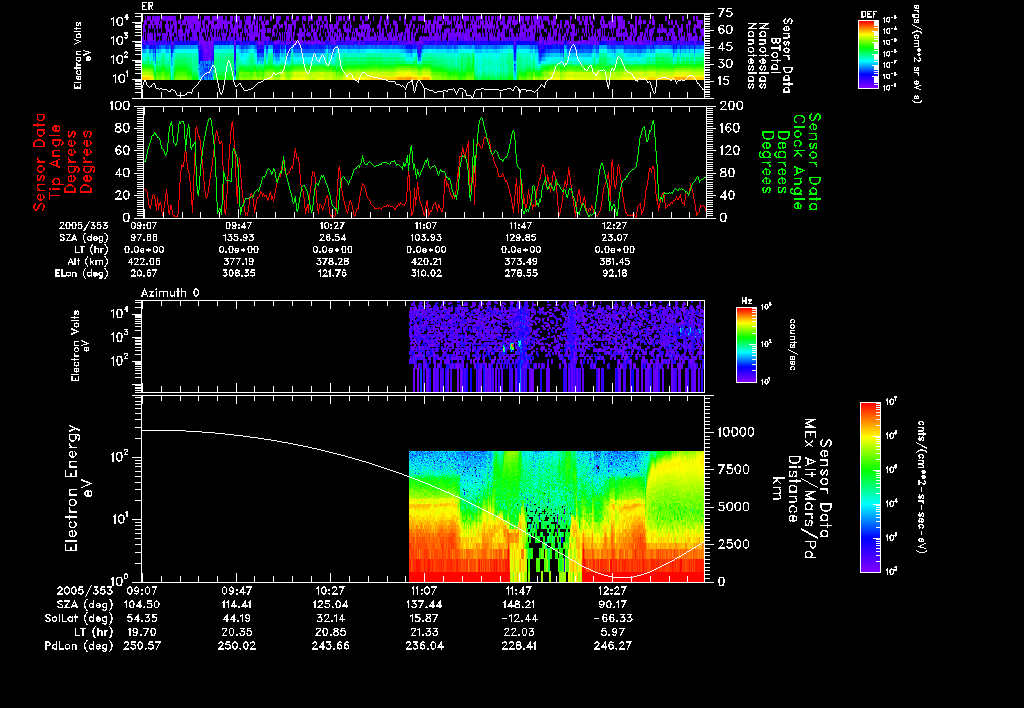This screenshot has width=1024, height=708.
Task: Click SZA value '135.93'
Action: [238, 238]
